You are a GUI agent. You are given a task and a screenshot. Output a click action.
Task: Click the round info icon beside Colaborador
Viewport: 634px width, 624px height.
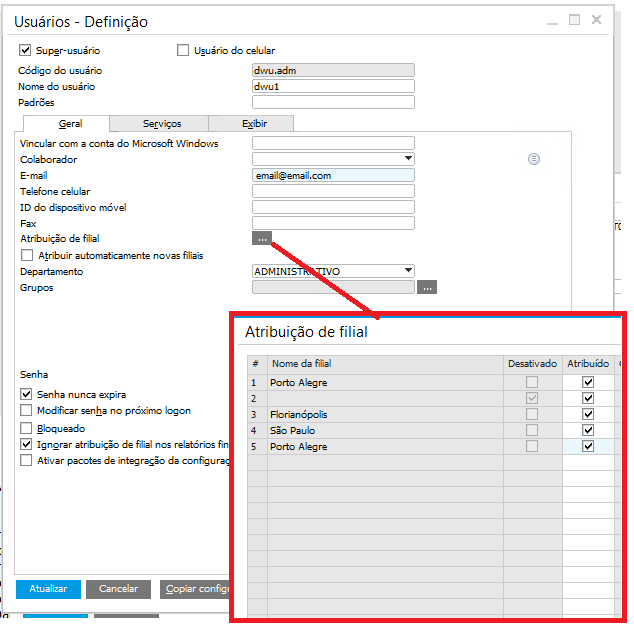pyautogui.click(x=534, y=159)
